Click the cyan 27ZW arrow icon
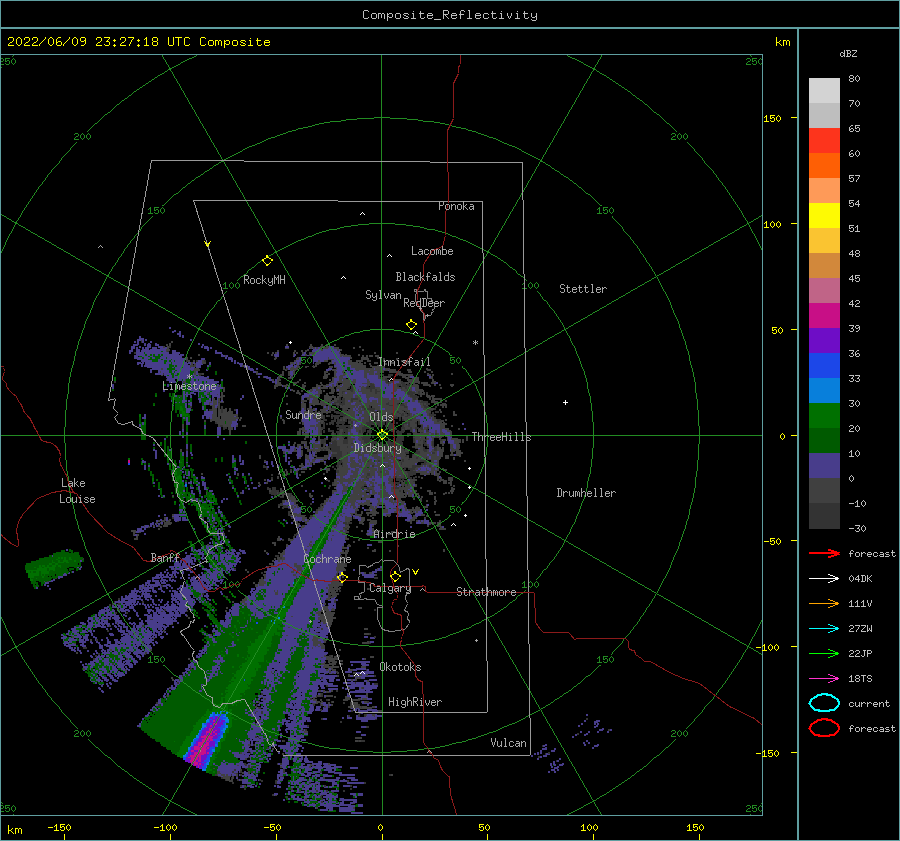This screenshot has height=841, width=900. pyautogui.click(x=824, y=629)
